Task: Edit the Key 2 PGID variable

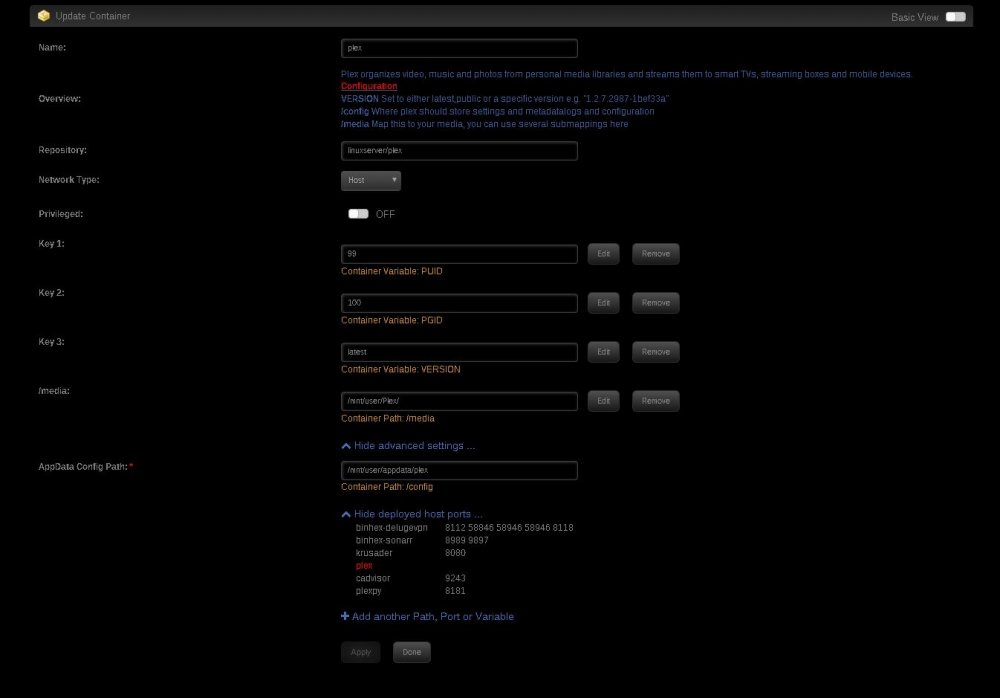Action: pyautogui.click(x=603, y=303)
